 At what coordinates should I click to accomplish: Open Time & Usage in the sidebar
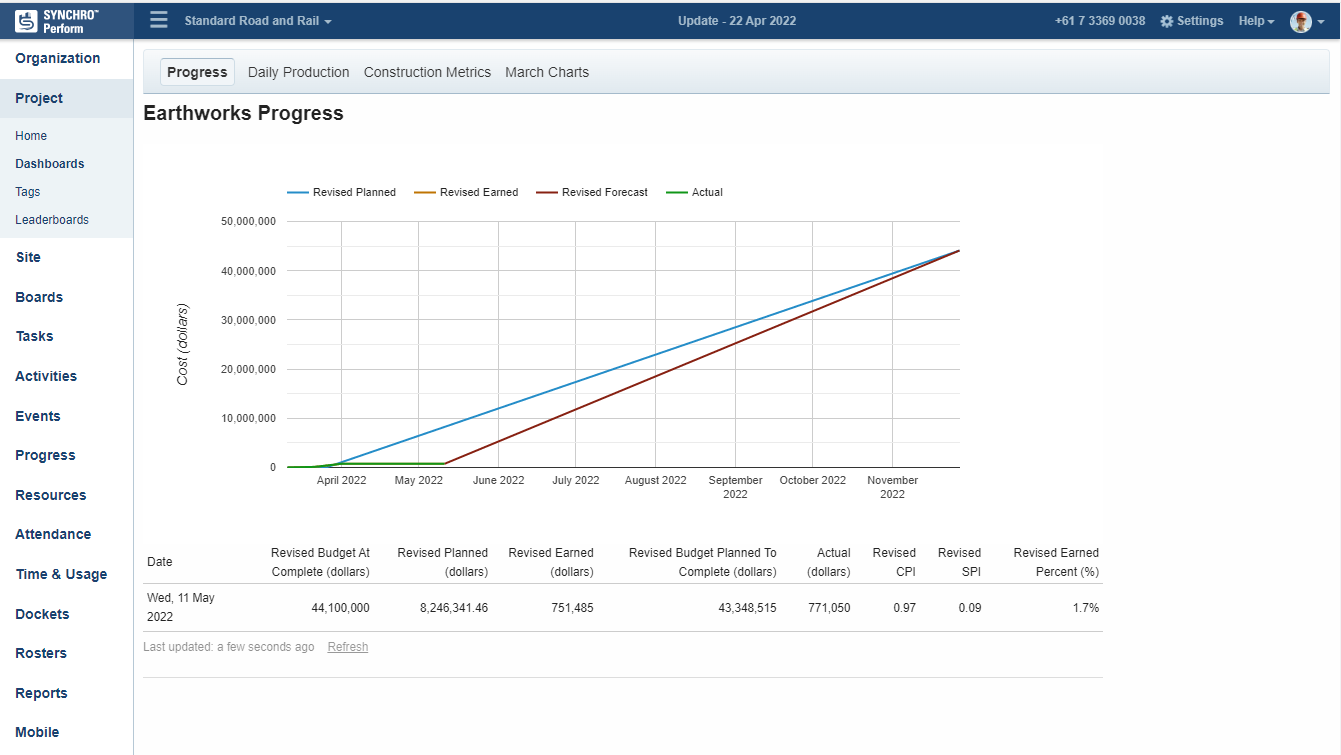61,574
